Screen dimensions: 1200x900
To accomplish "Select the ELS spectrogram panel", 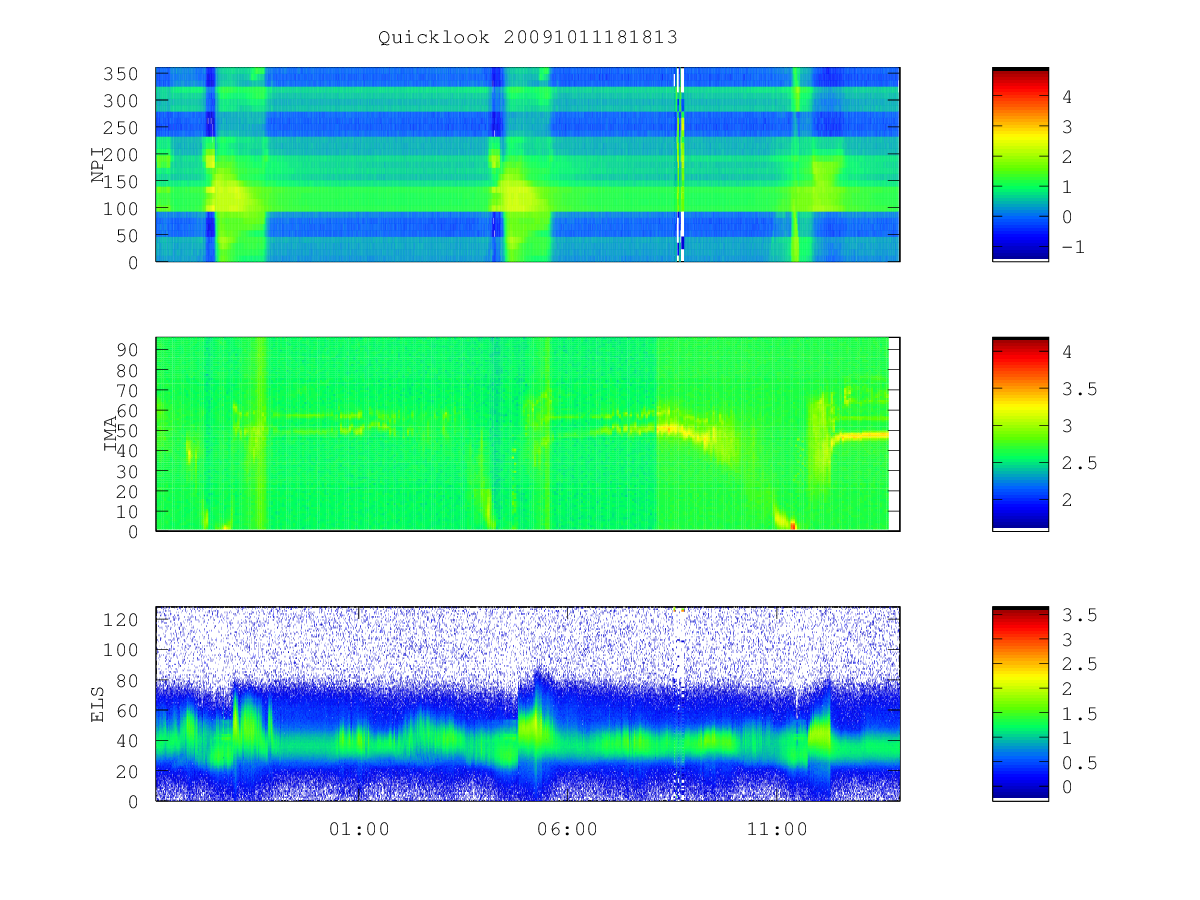I will tap(528, 704).
